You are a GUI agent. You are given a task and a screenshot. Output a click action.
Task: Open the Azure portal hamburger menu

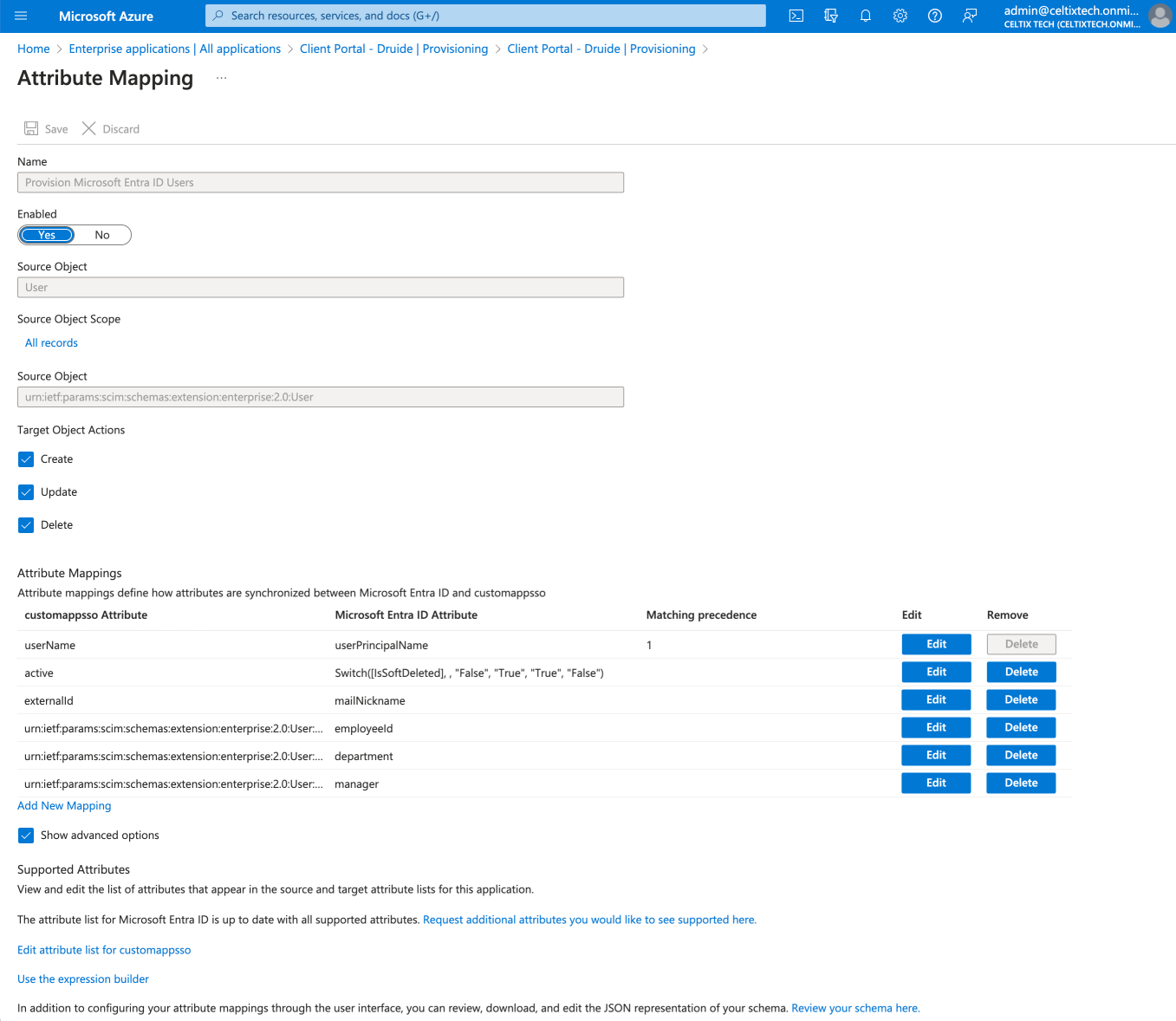click(x=22, y=16)
